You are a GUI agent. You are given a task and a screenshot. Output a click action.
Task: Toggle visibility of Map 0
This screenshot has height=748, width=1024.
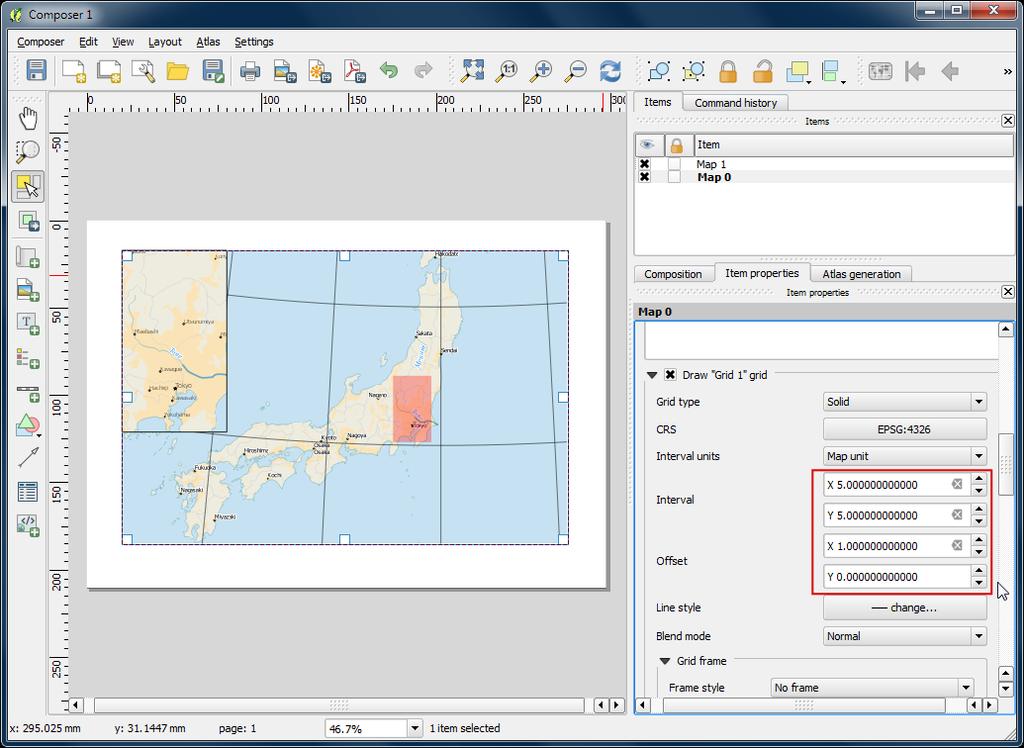(645, 177)
